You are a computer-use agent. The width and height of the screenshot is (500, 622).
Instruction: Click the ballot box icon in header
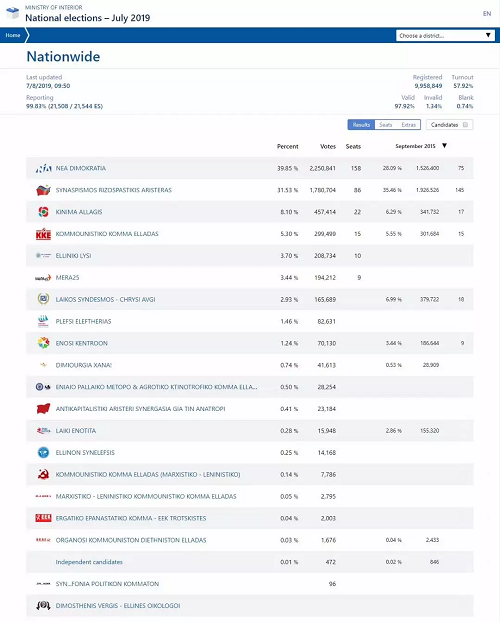pyautogui.click(x=13, y=13)
